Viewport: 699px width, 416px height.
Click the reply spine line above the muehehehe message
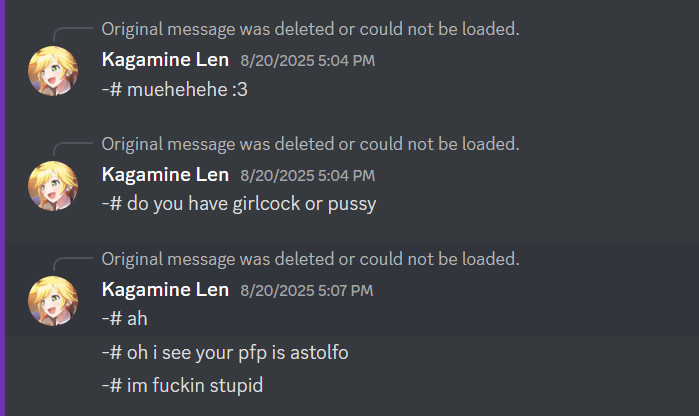pos(73,34)
